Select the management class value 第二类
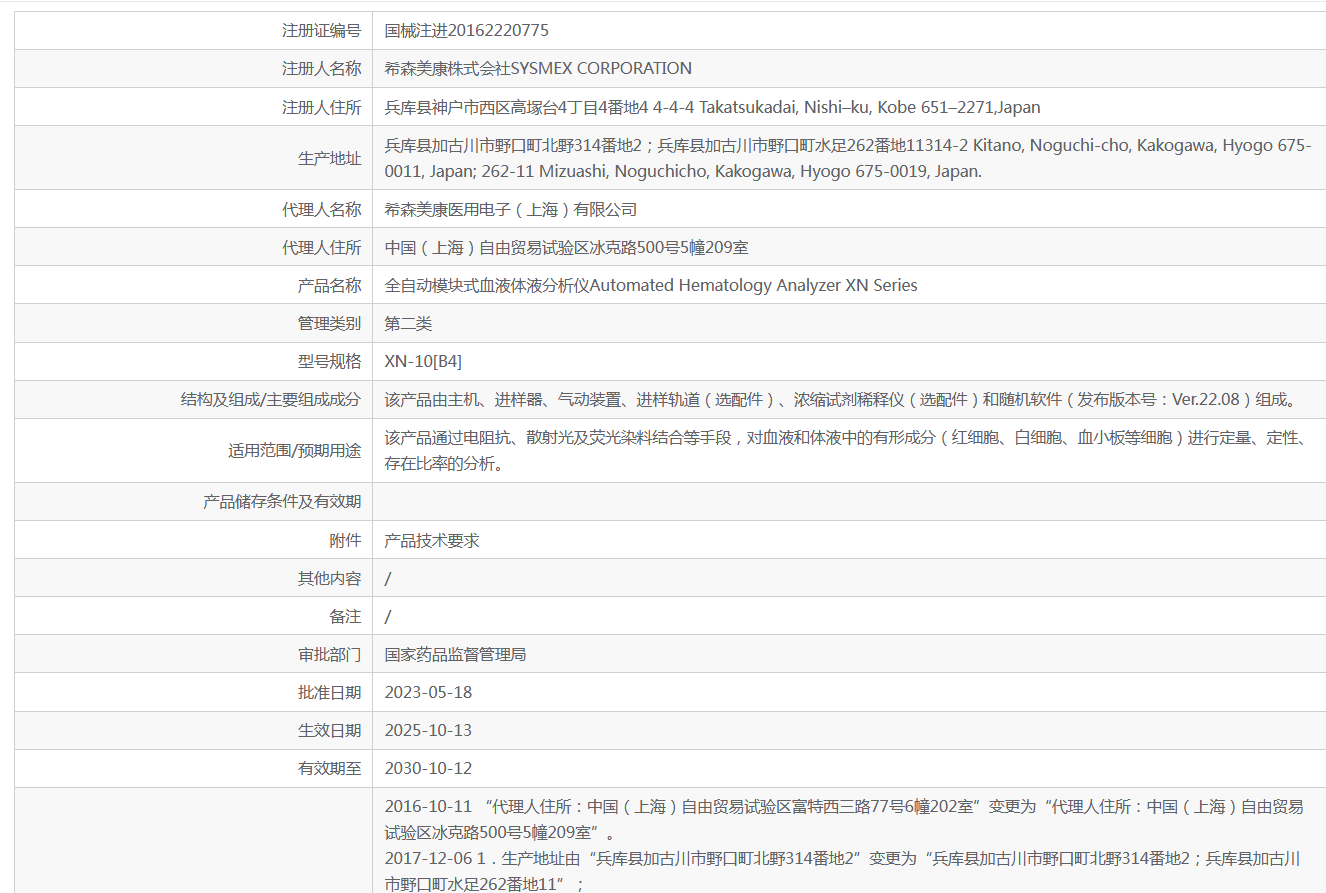The image size is (1326, 893). (408, 324)
